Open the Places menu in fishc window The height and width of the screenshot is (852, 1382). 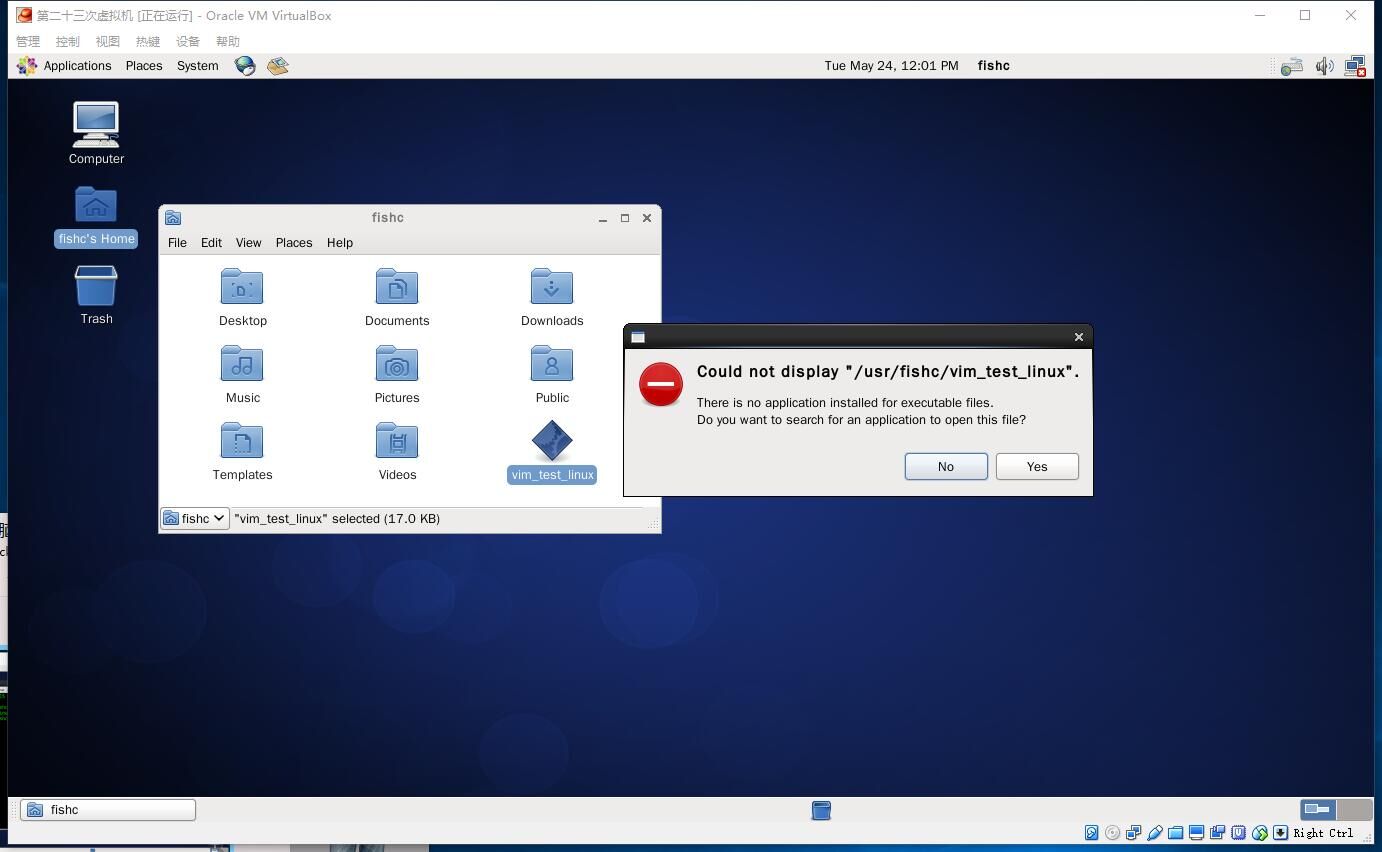point(294,243)
